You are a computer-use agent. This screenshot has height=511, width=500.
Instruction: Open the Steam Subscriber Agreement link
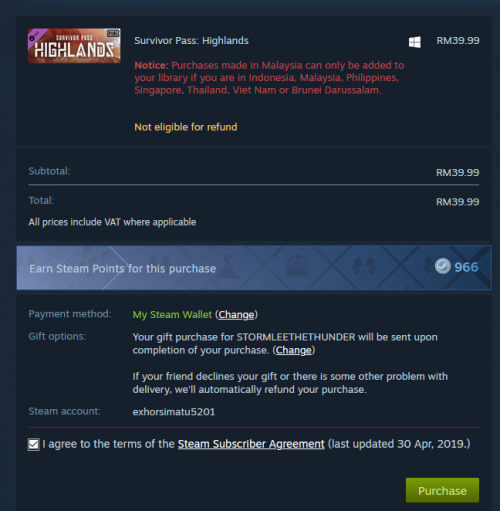[x=251, y=444]
